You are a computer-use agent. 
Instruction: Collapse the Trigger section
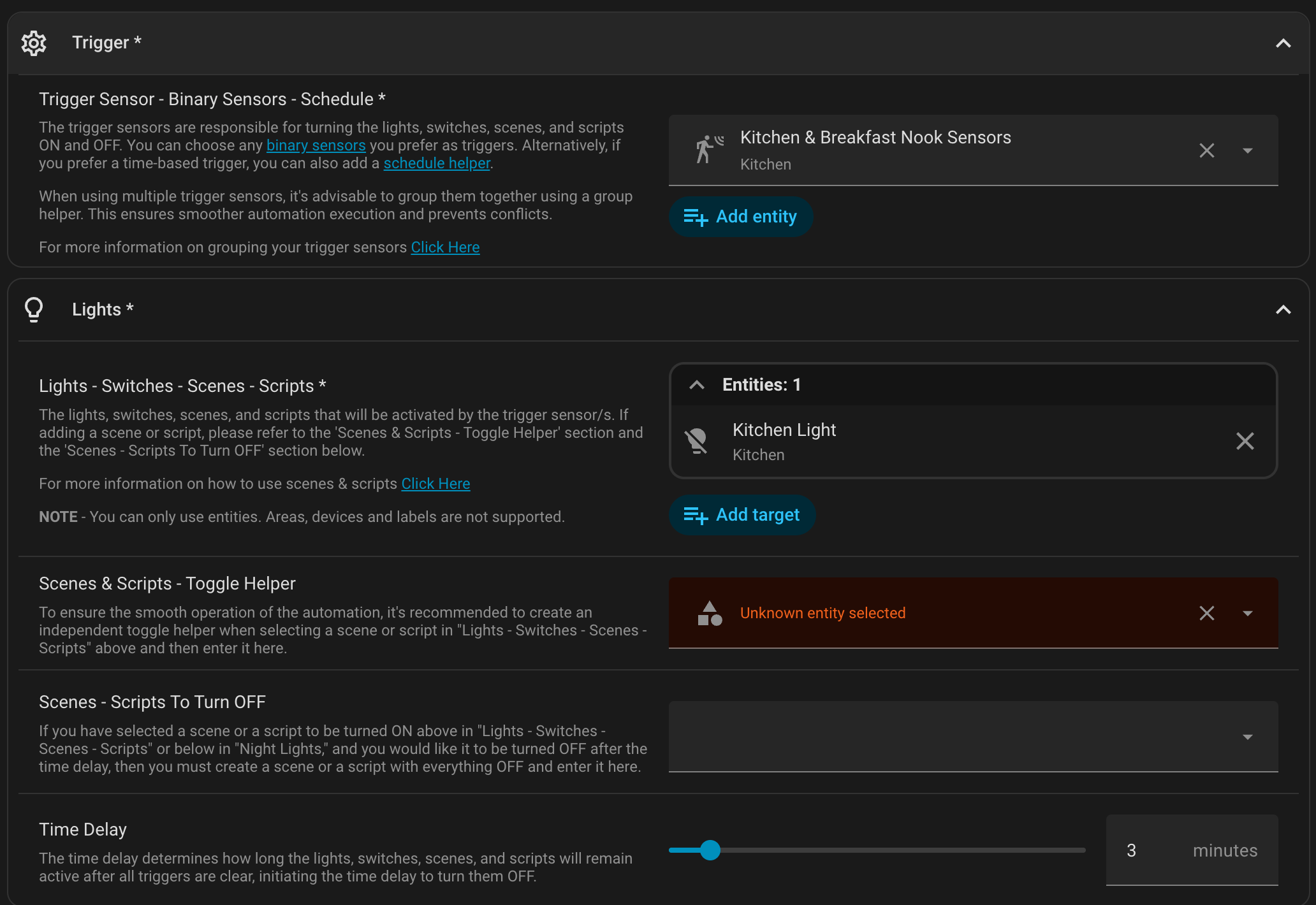tap(1283, 43)
